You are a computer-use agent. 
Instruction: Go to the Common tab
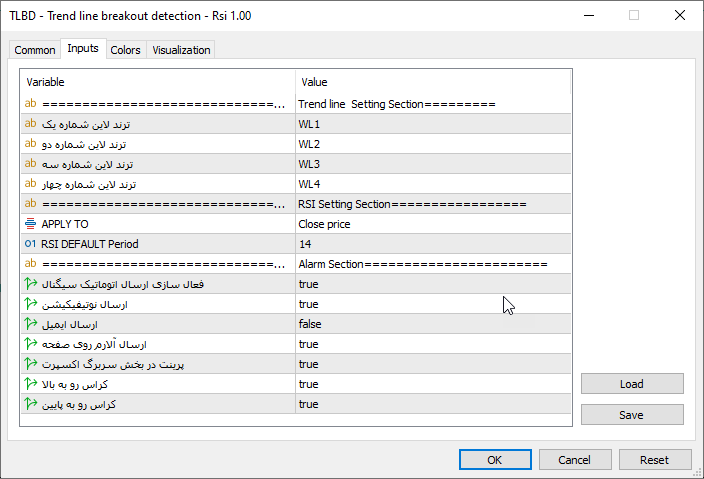35,50
